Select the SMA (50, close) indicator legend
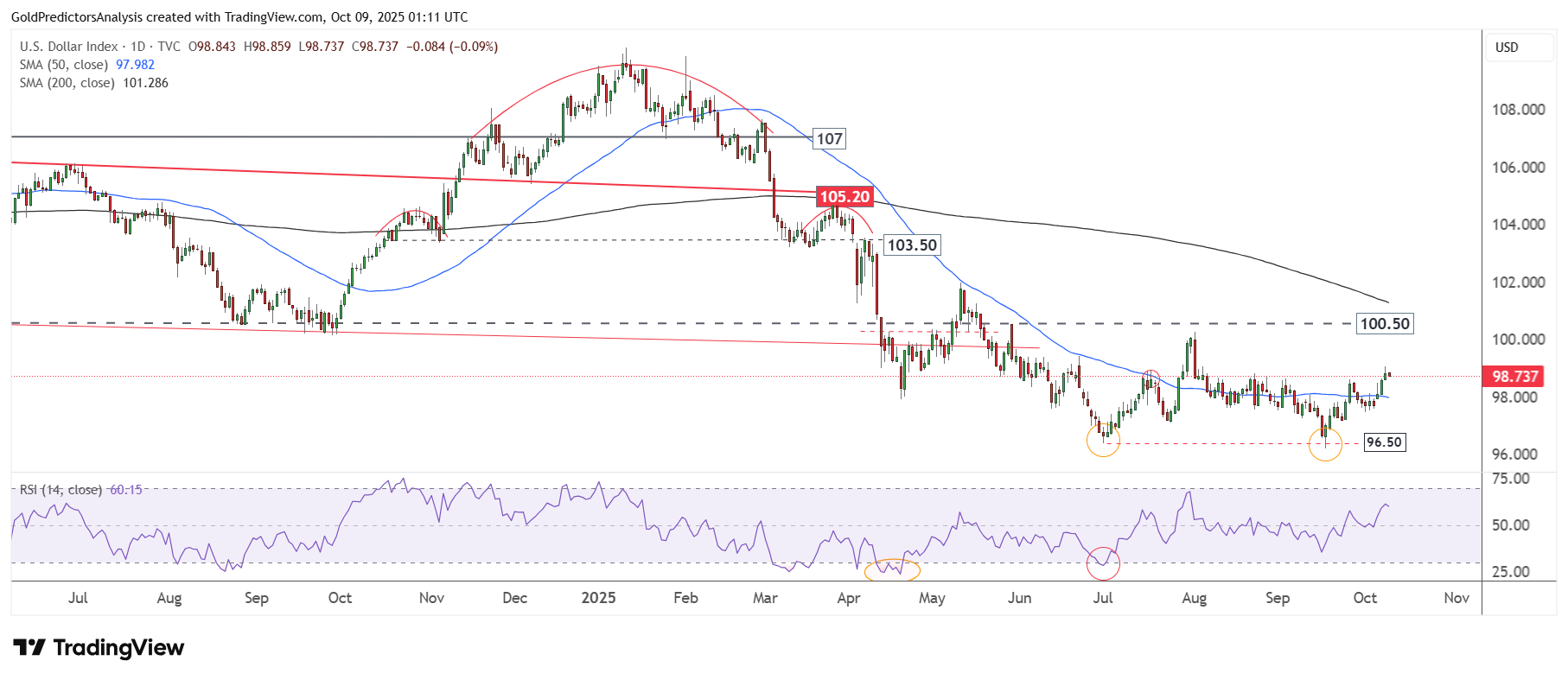Screen dimensions: 1568x680 coord(65,65)
